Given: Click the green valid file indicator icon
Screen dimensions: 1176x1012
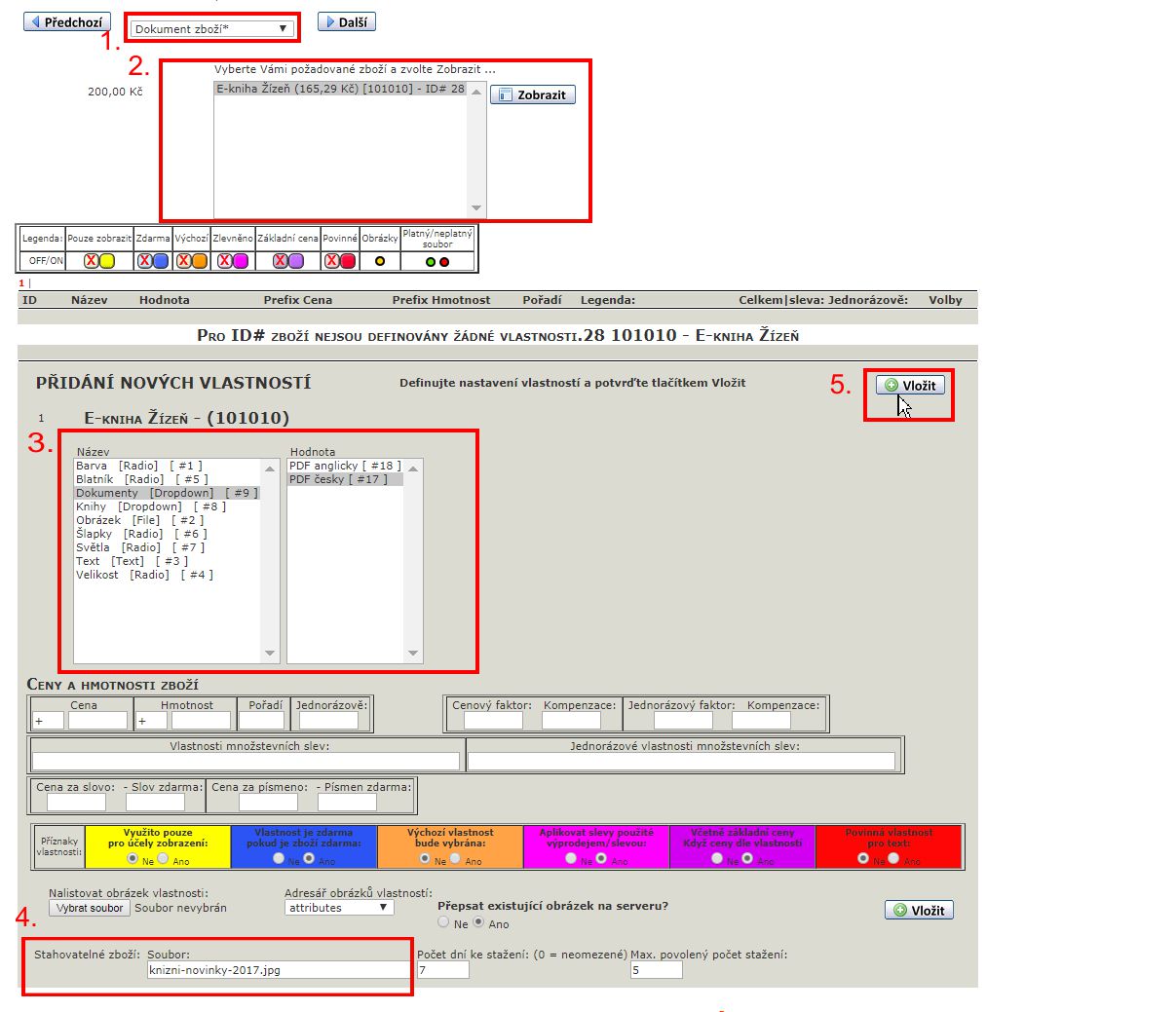Looking at the screenshot, I should pyautogui.click(x=431, y=261).
